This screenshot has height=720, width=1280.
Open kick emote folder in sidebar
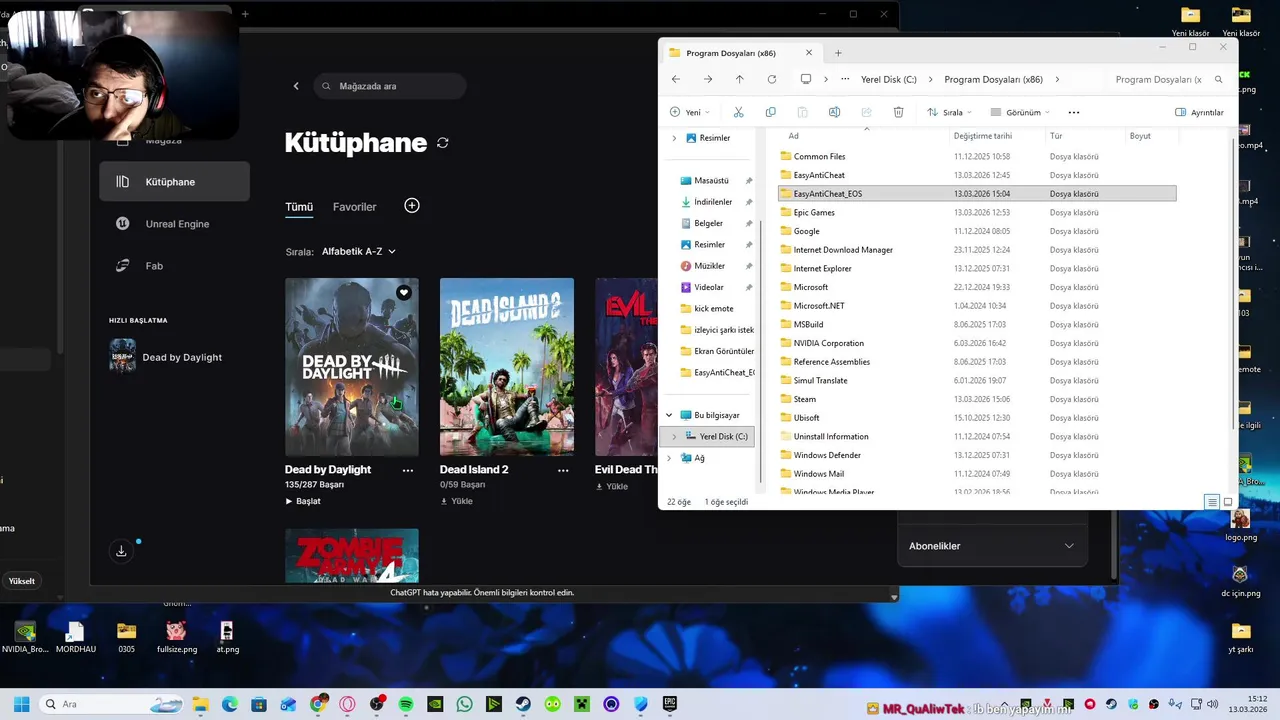coord(713,308)
